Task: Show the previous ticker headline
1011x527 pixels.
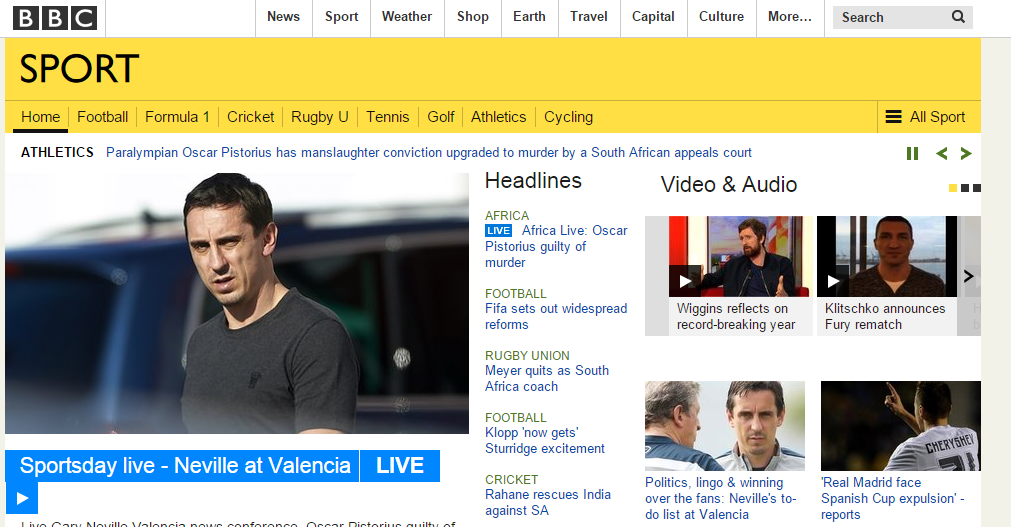Action: tap(941, 154)
